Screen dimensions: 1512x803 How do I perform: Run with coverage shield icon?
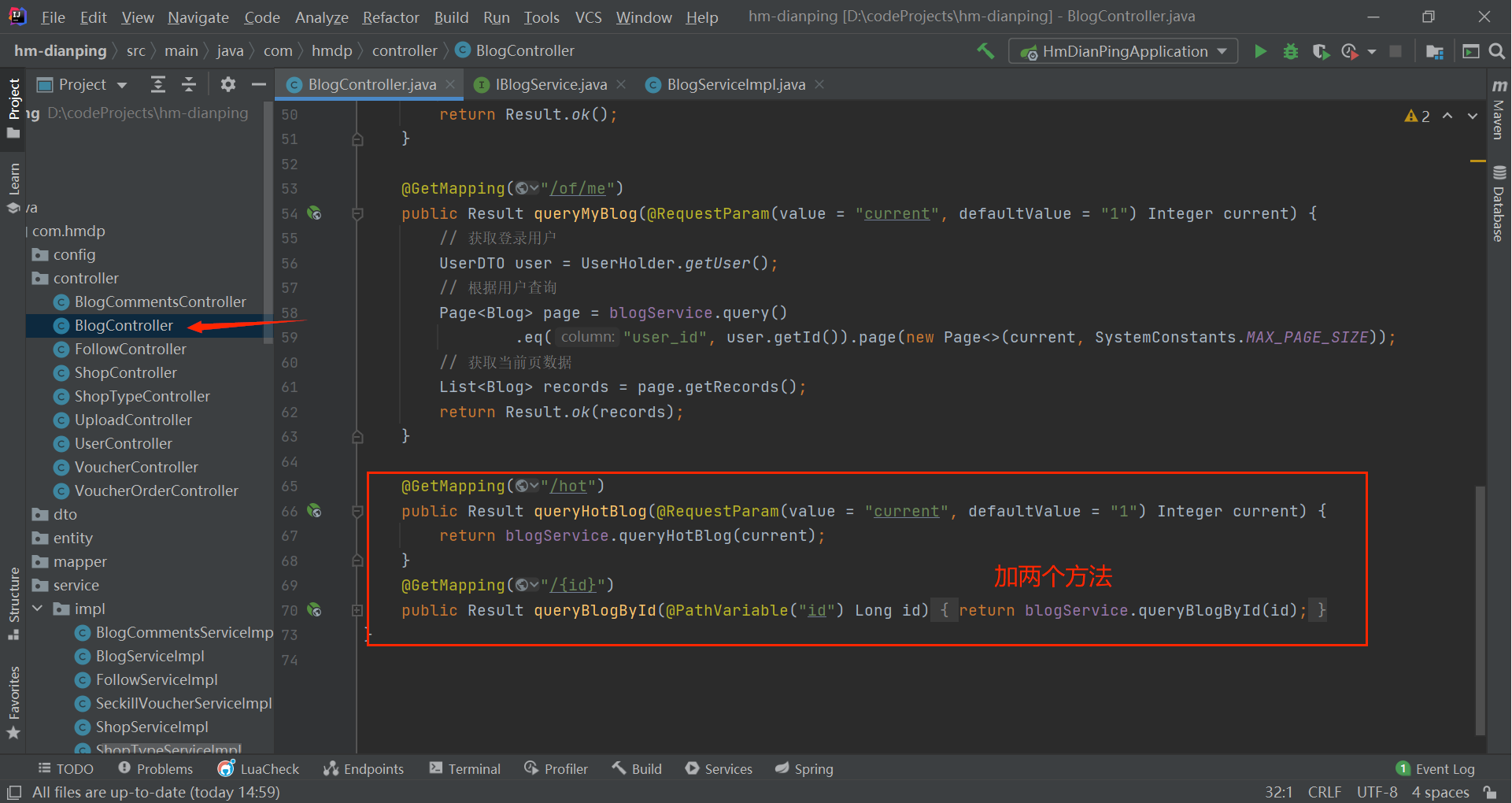(x=1321, y=51)
